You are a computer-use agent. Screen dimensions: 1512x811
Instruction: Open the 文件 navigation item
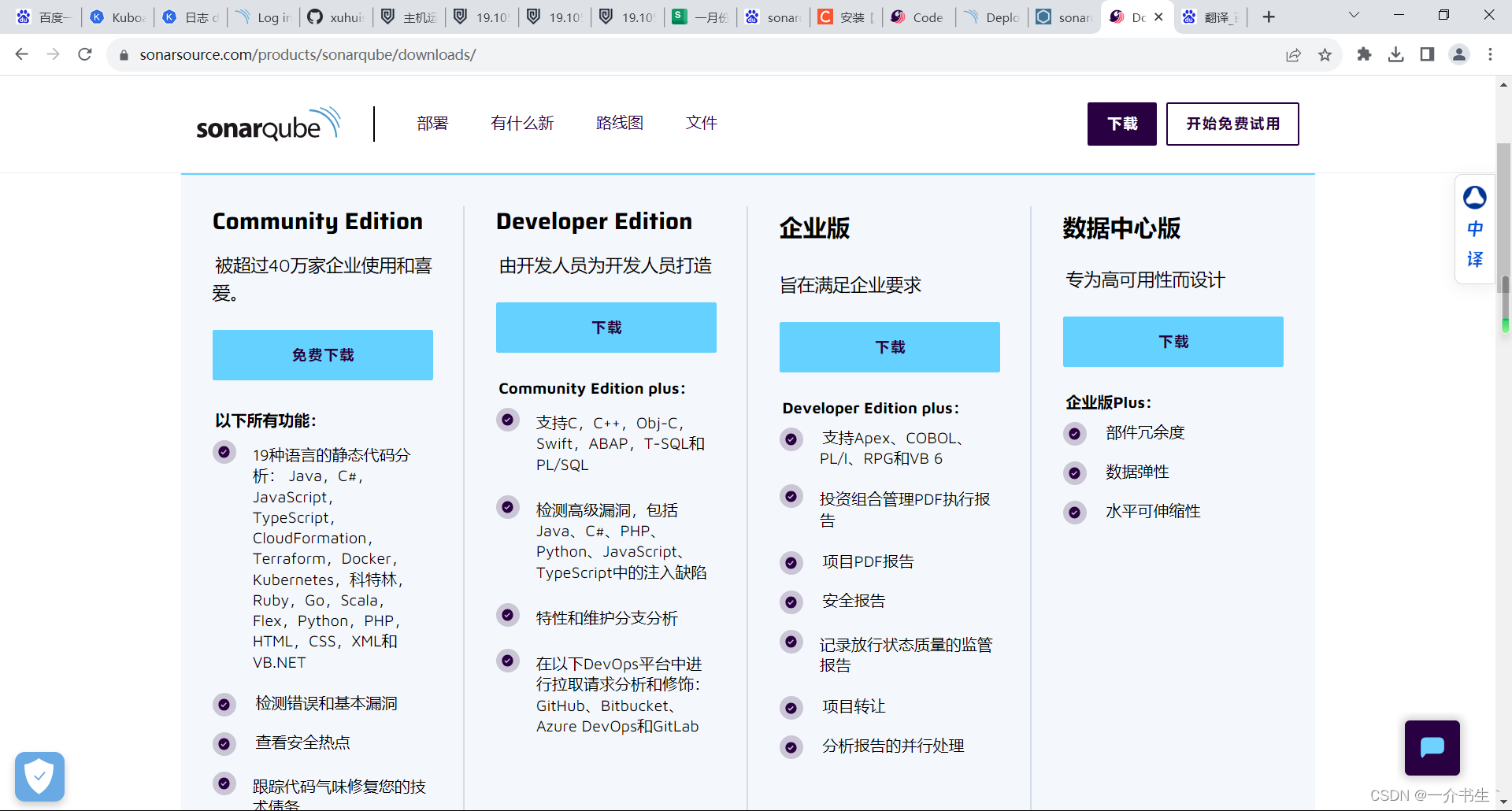[701, 123]
